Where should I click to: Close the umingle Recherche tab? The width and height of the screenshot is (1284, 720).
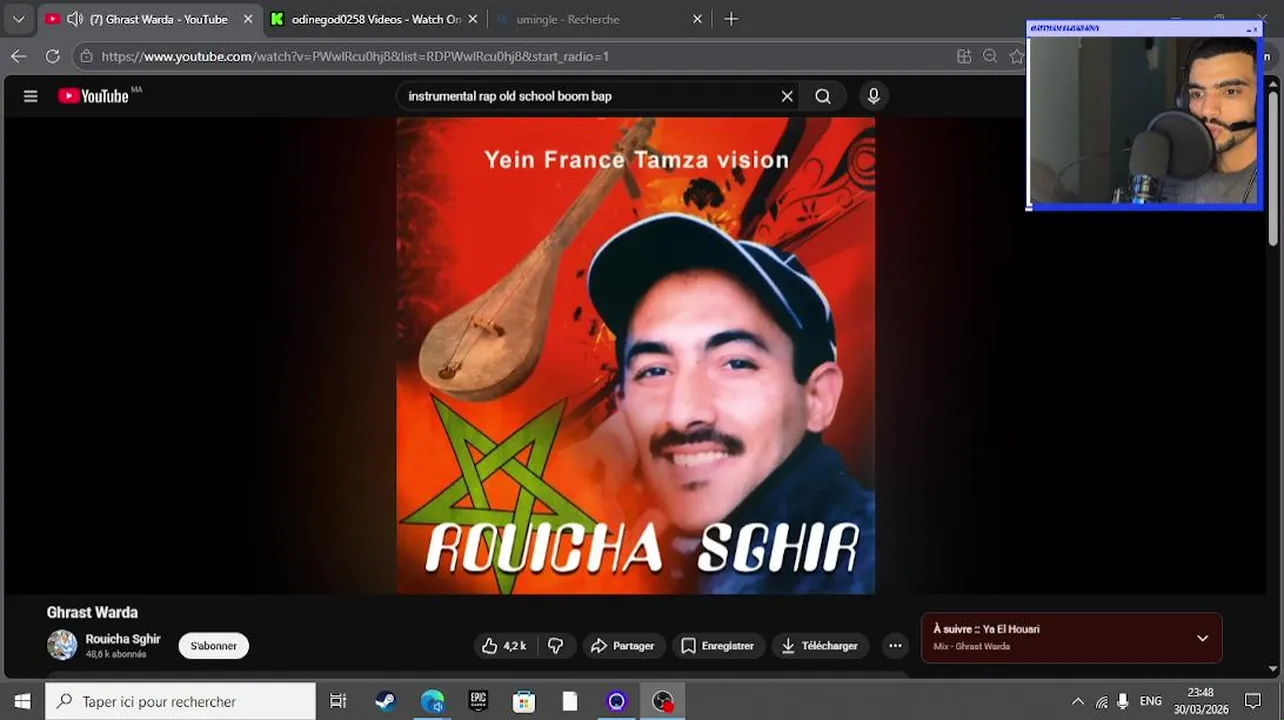coord(697,19)
